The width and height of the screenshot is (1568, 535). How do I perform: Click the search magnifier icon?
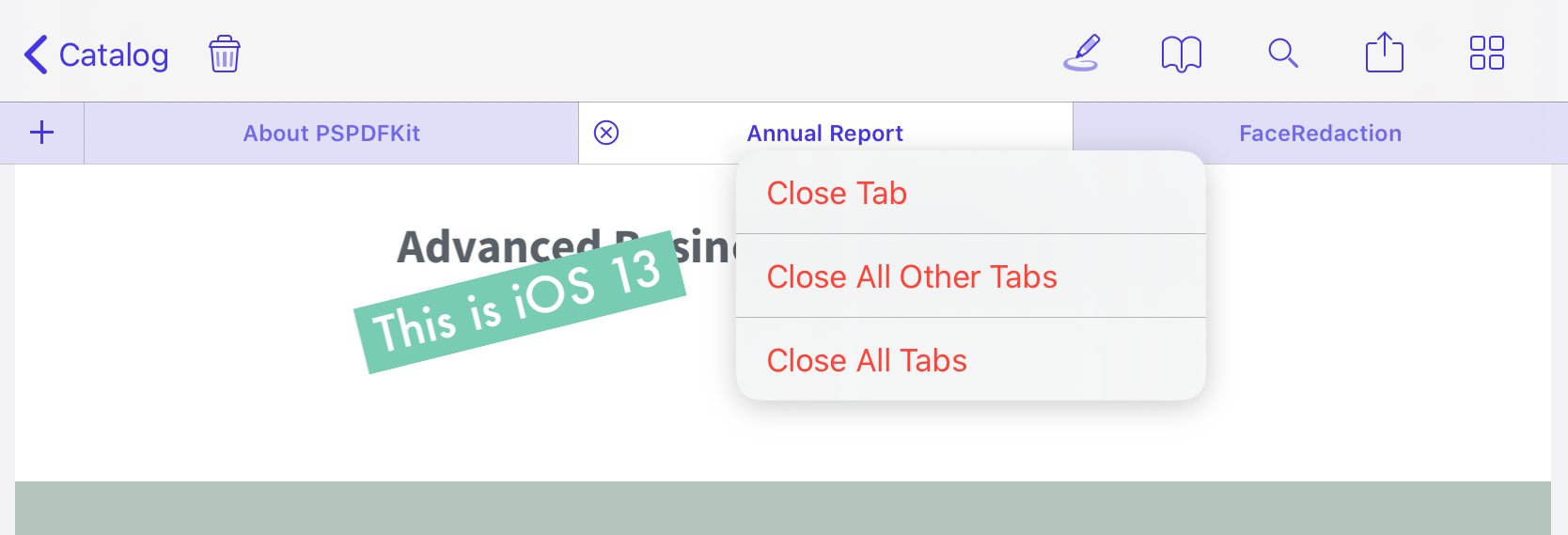[x=1283, y=54]
